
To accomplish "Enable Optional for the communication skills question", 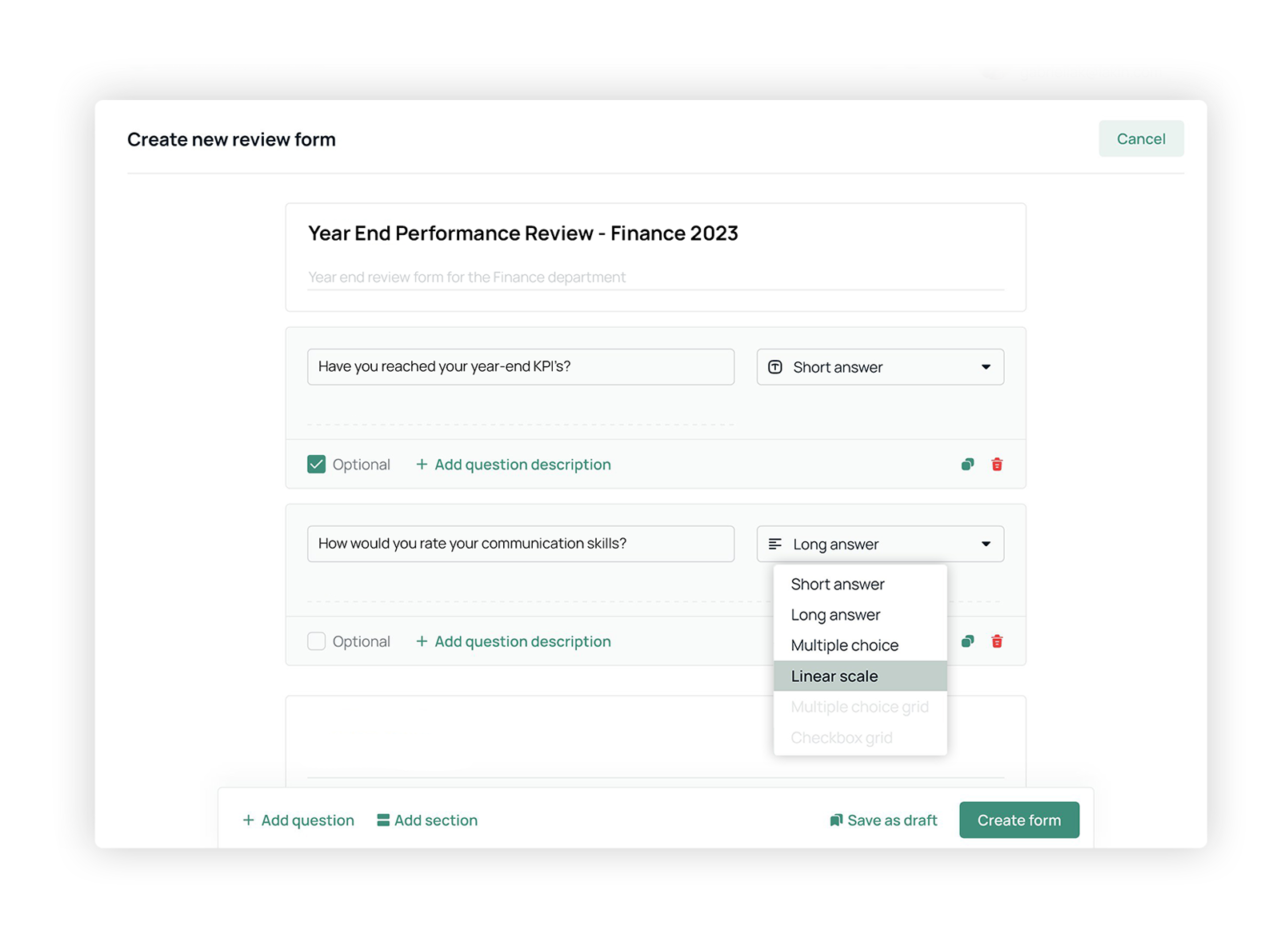I will [x=316, y=641].
